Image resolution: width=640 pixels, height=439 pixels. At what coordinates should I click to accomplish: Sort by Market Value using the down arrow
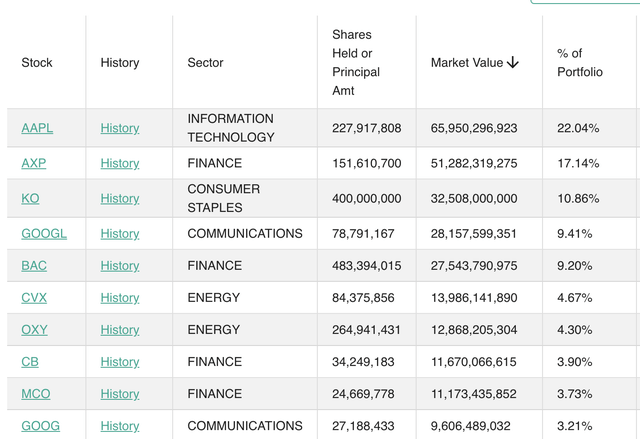(x=513, y=62)
